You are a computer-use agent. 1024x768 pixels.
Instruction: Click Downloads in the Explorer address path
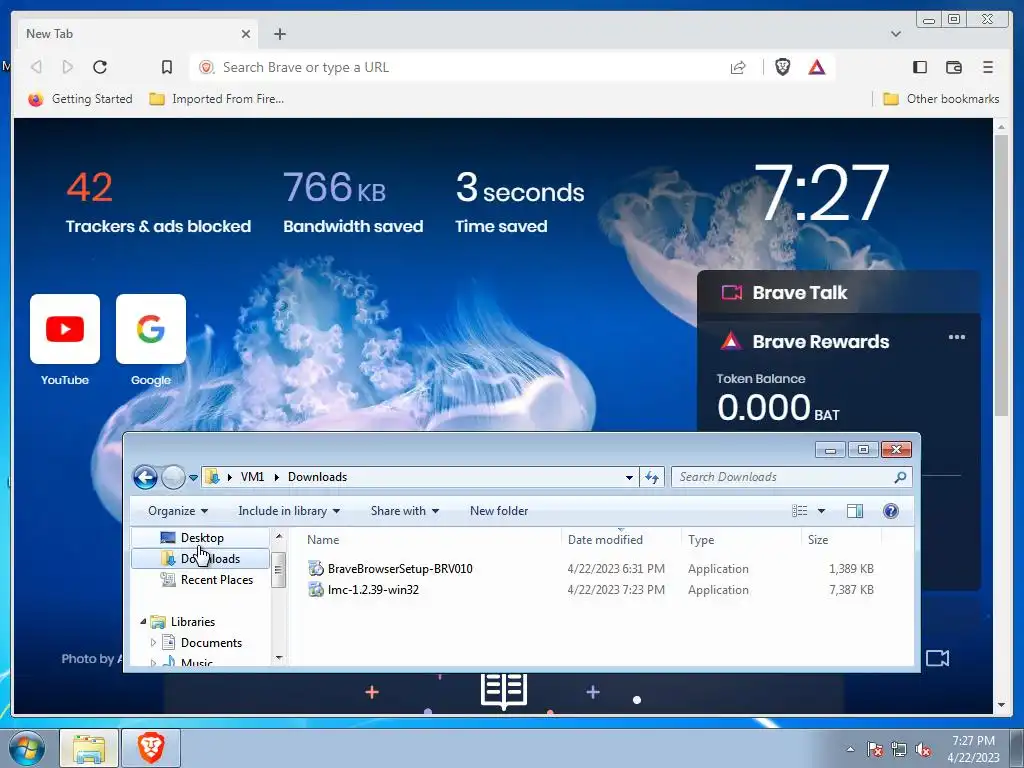coord(317,477)
